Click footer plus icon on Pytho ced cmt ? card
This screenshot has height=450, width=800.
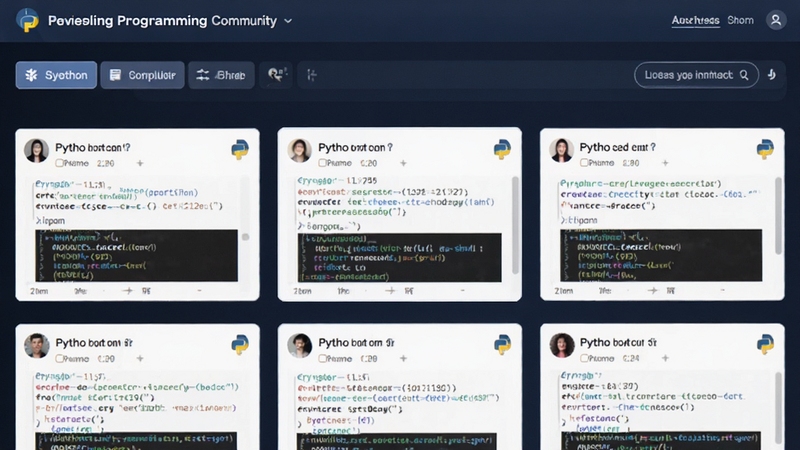653,290
